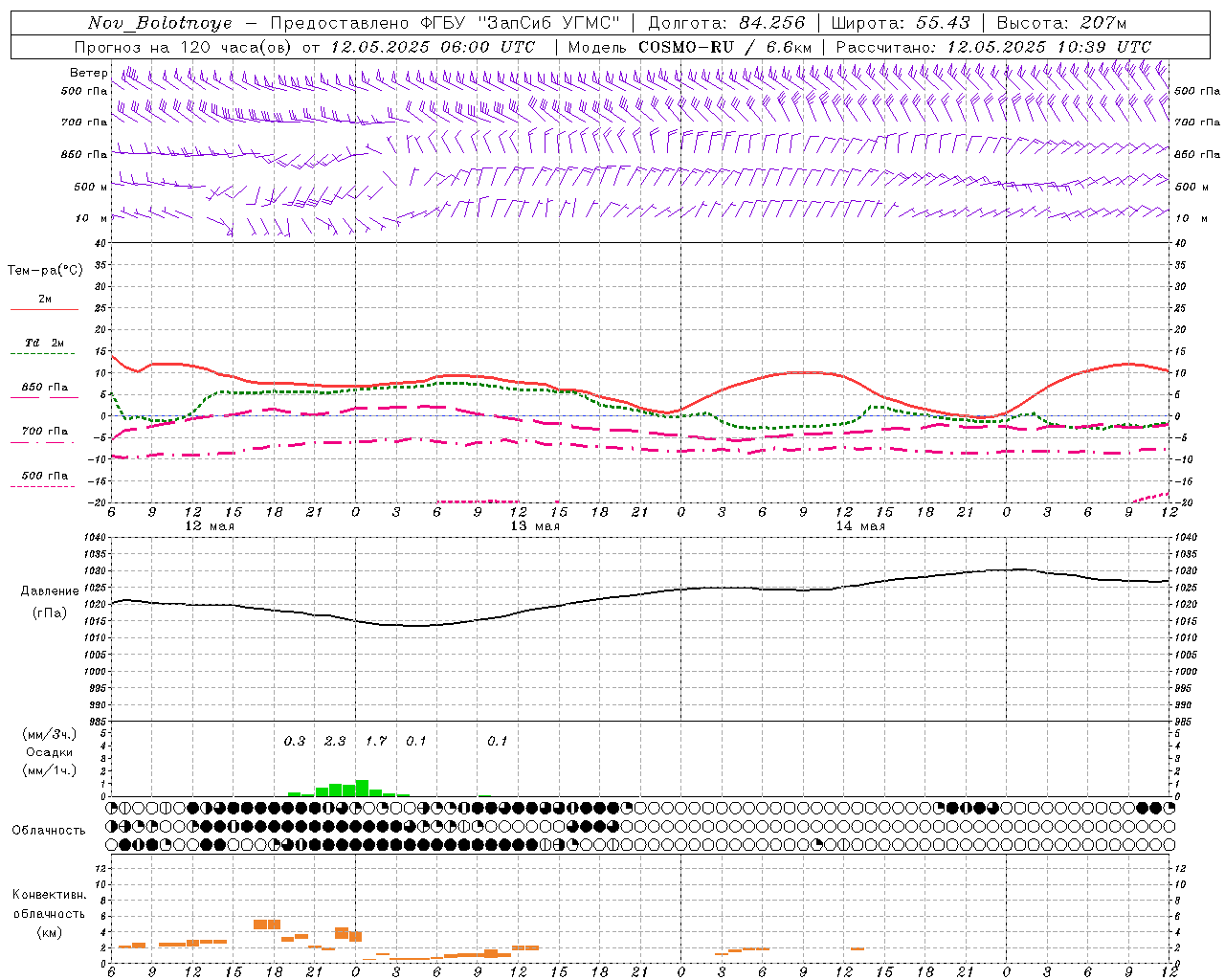This screenshot has width=1225, height=980.
Task: Click "500 гПа" in the temperature legend
Action: pyautogui.click(x=45, y=476)
